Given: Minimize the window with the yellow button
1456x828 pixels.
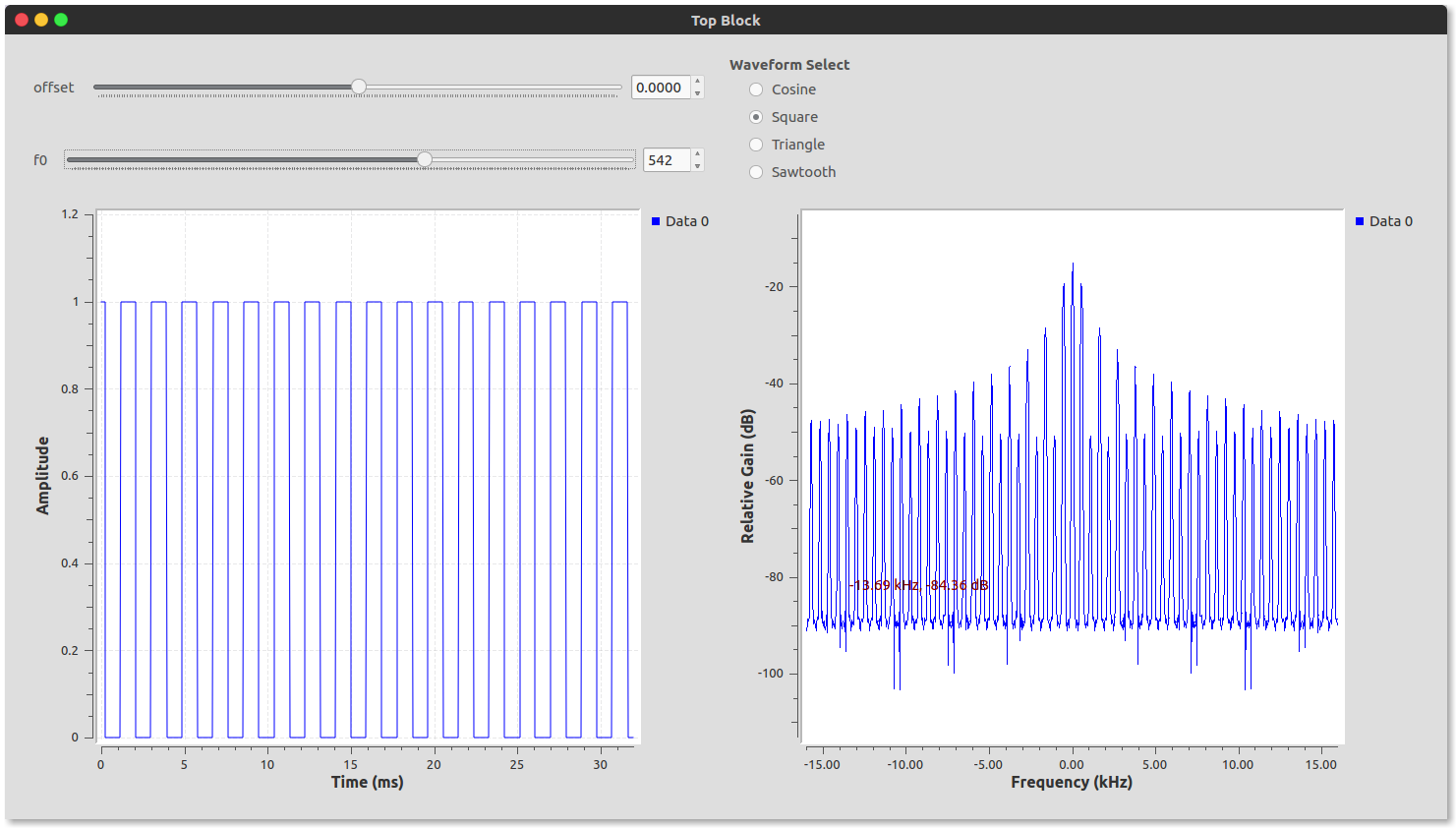Looking at the screenshot, I should (41, 20).
